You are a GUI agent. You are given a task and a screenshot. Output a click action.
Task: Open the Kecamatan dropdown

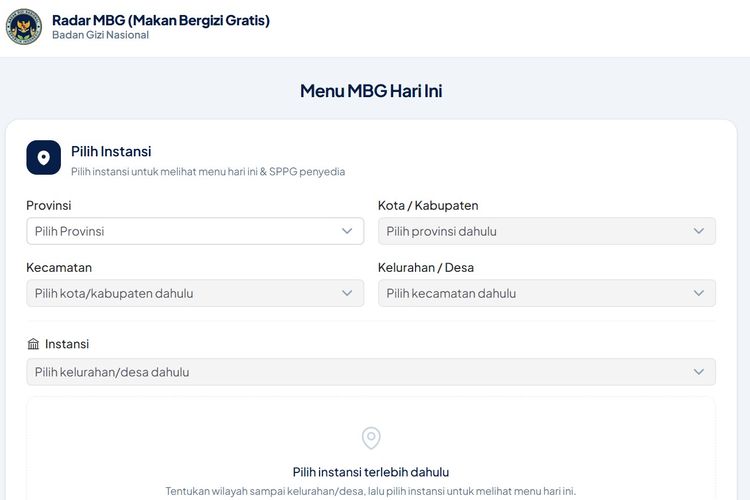[x=195, y=293]
